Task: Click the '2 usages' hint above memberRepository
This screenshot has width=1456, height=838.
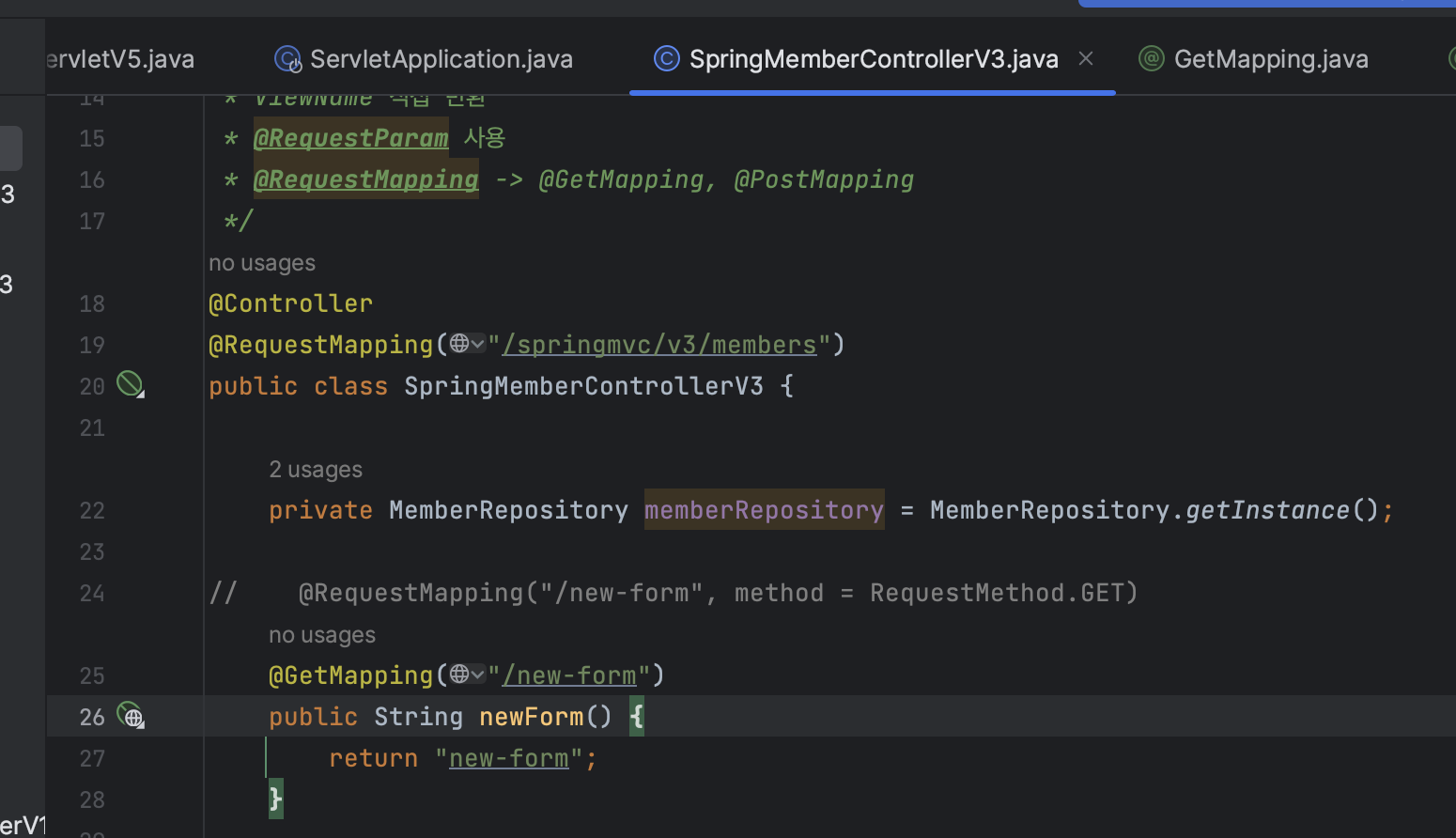Action: (316, 470)
